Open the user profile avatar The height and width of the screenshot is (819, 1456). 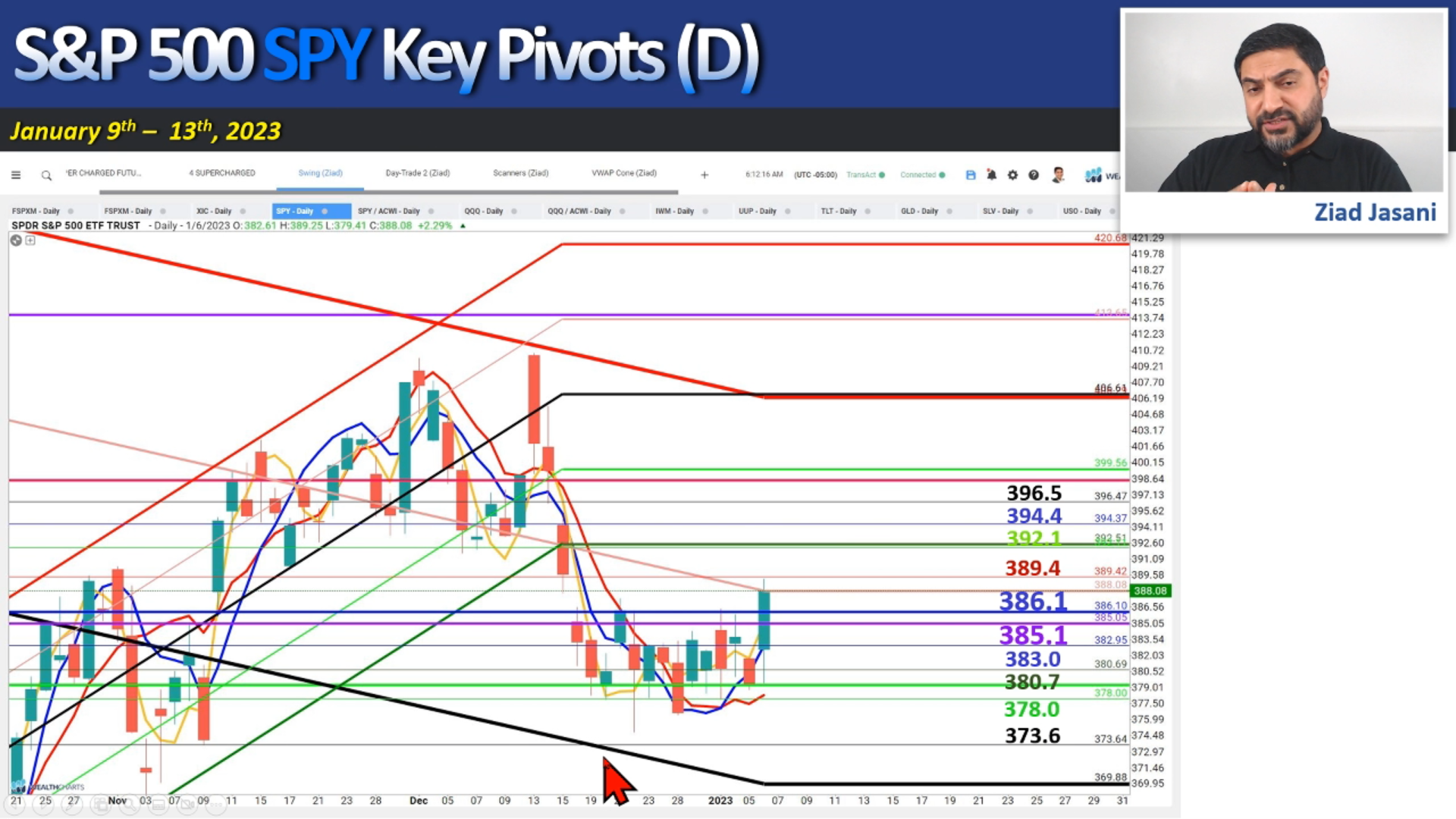[1059, 175]
